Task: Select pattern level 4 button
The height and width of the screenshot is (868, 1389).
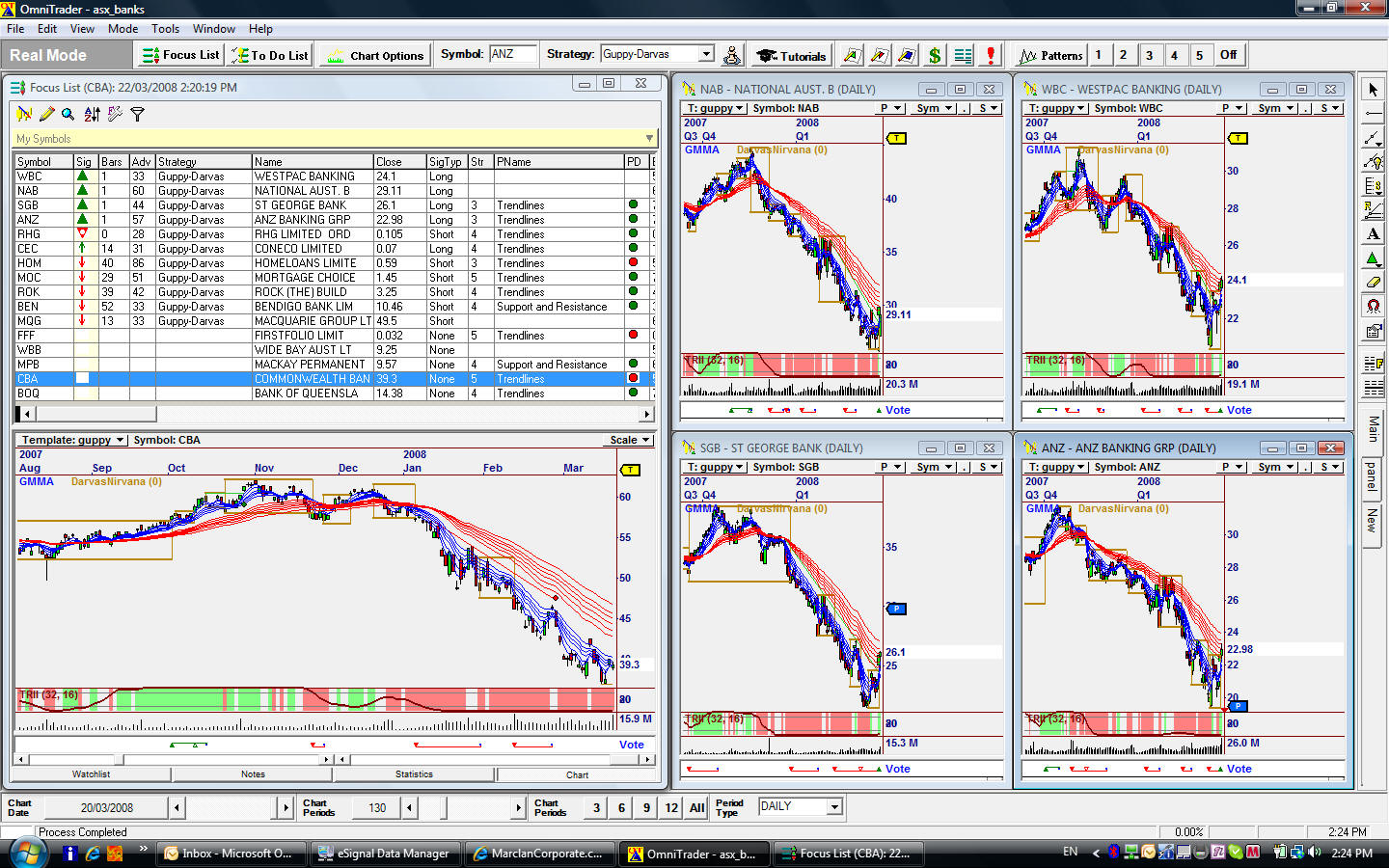Action: [x=1174, y=55]
